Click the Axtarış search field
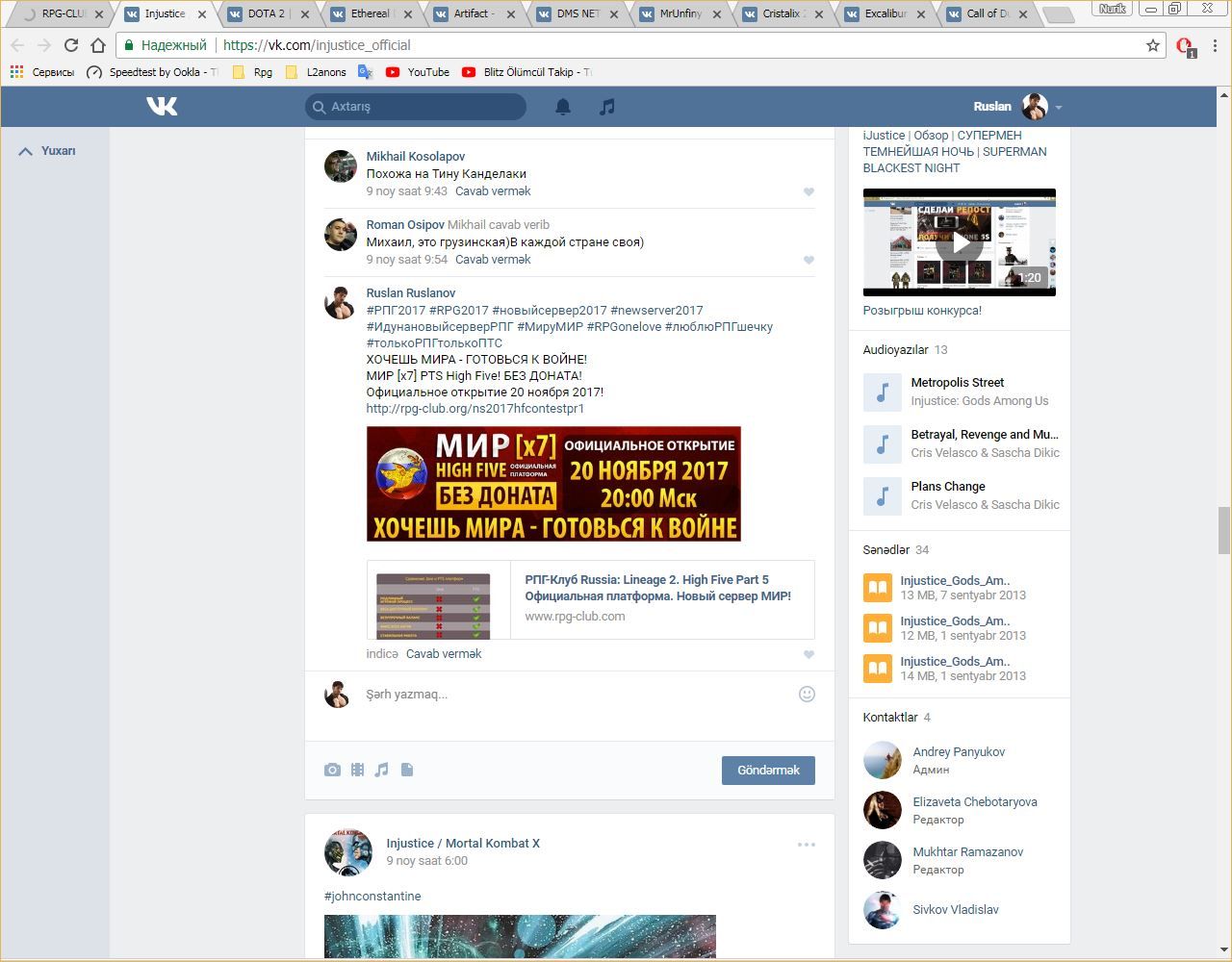The width and height of the screenshot is (1232, 962). [x=416, y=107]
